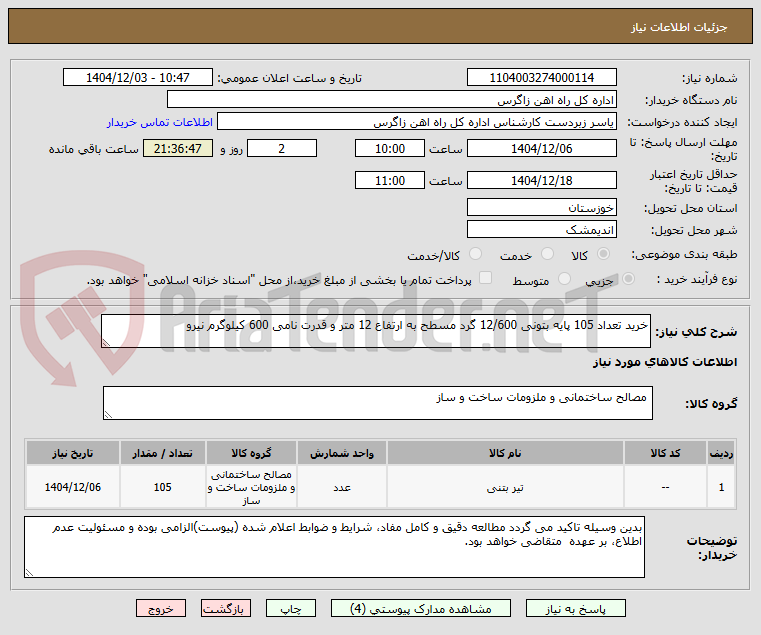Viewport: 761px width, 635px height.
Task: Click the توضیحات خریدار notes textbox
Action: click(x=334, y=547)
